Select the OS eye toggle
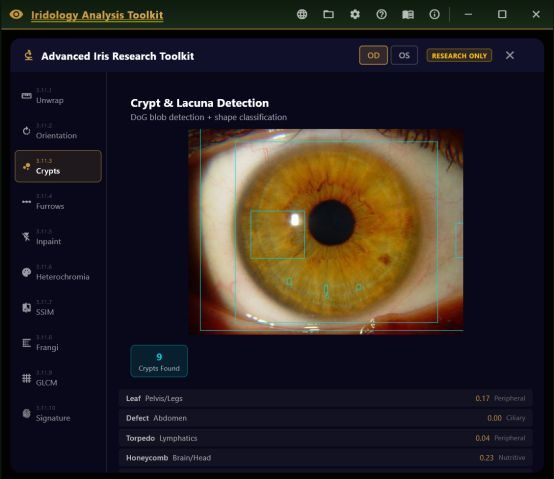This screenshot has width=554, height=479. pos(404,55)
